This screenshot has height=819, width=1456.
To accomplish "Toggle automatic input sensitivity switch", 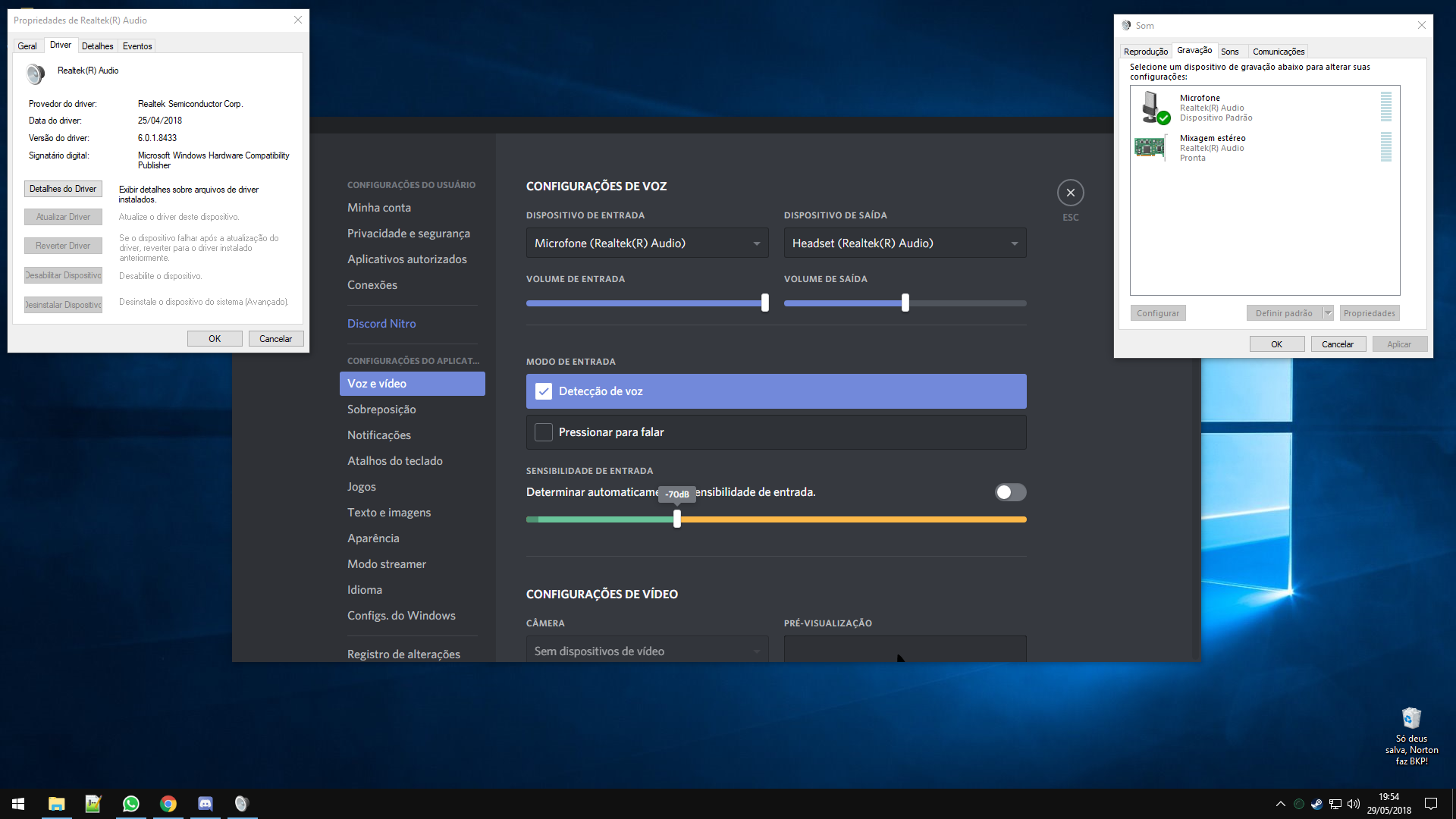I will (1011, 492).
